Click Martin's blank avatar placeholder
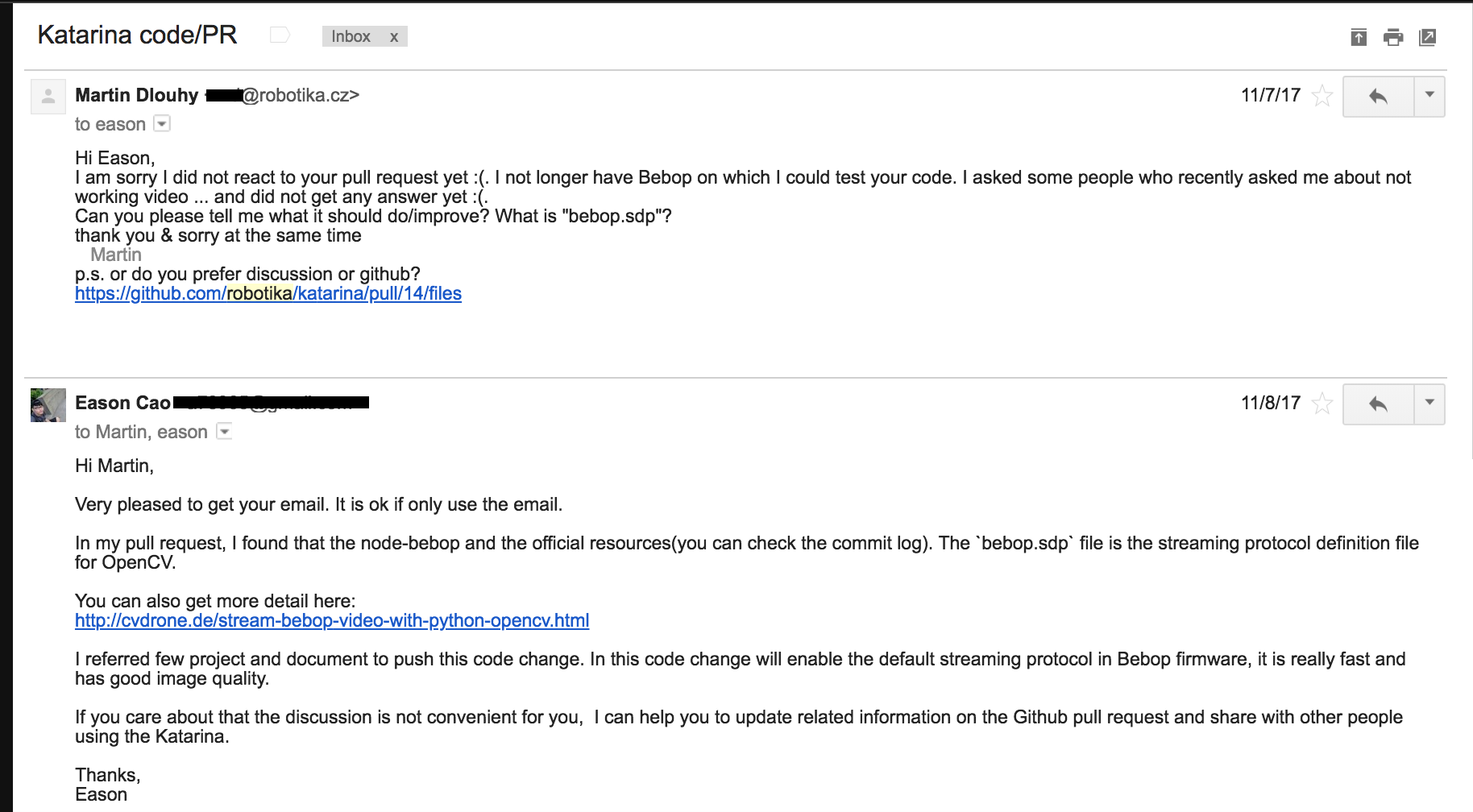1473x812 pixels. coord(48,96)
